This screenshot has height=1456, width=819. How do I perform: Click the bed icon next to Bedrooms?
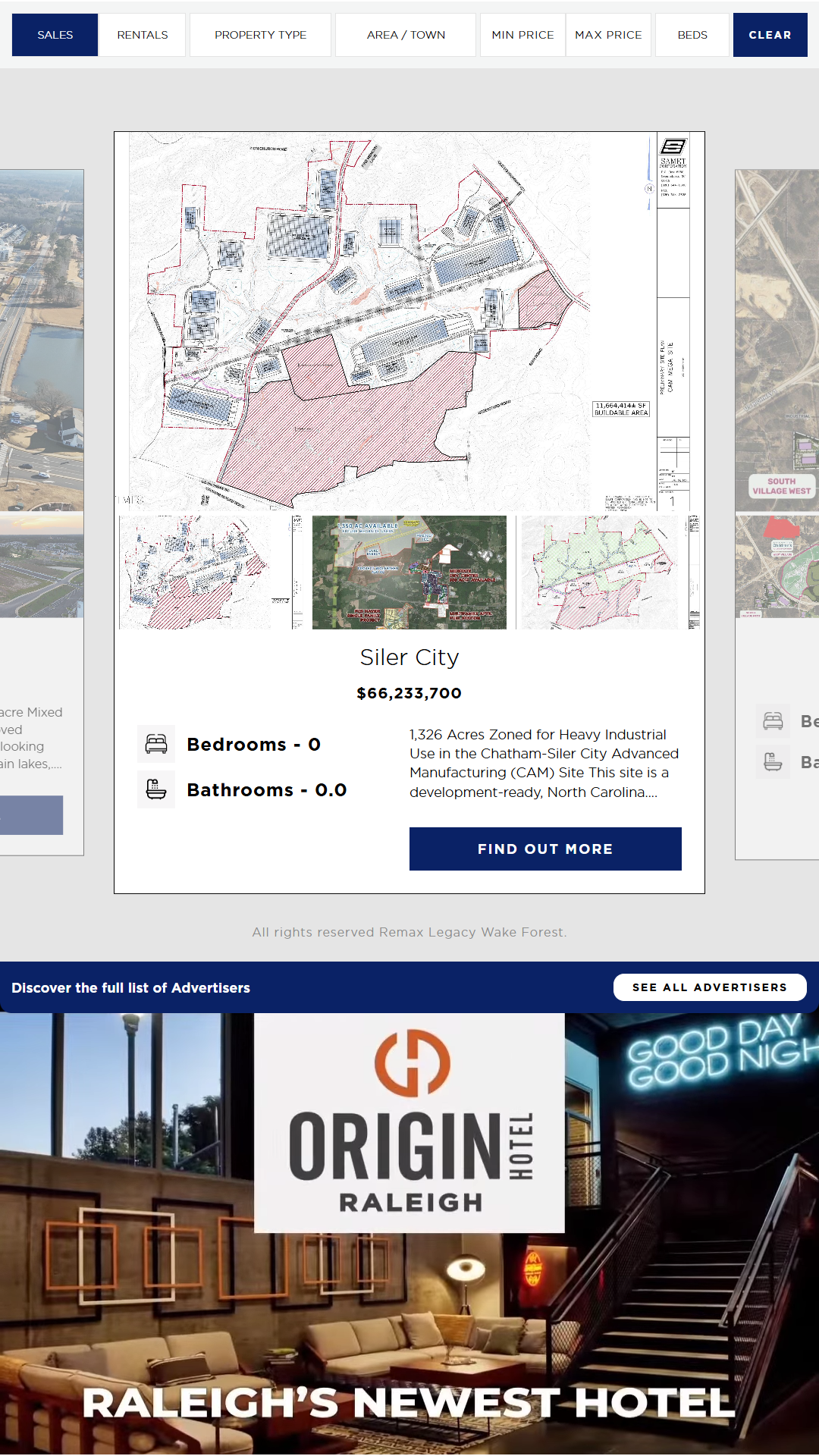point(156,744)
